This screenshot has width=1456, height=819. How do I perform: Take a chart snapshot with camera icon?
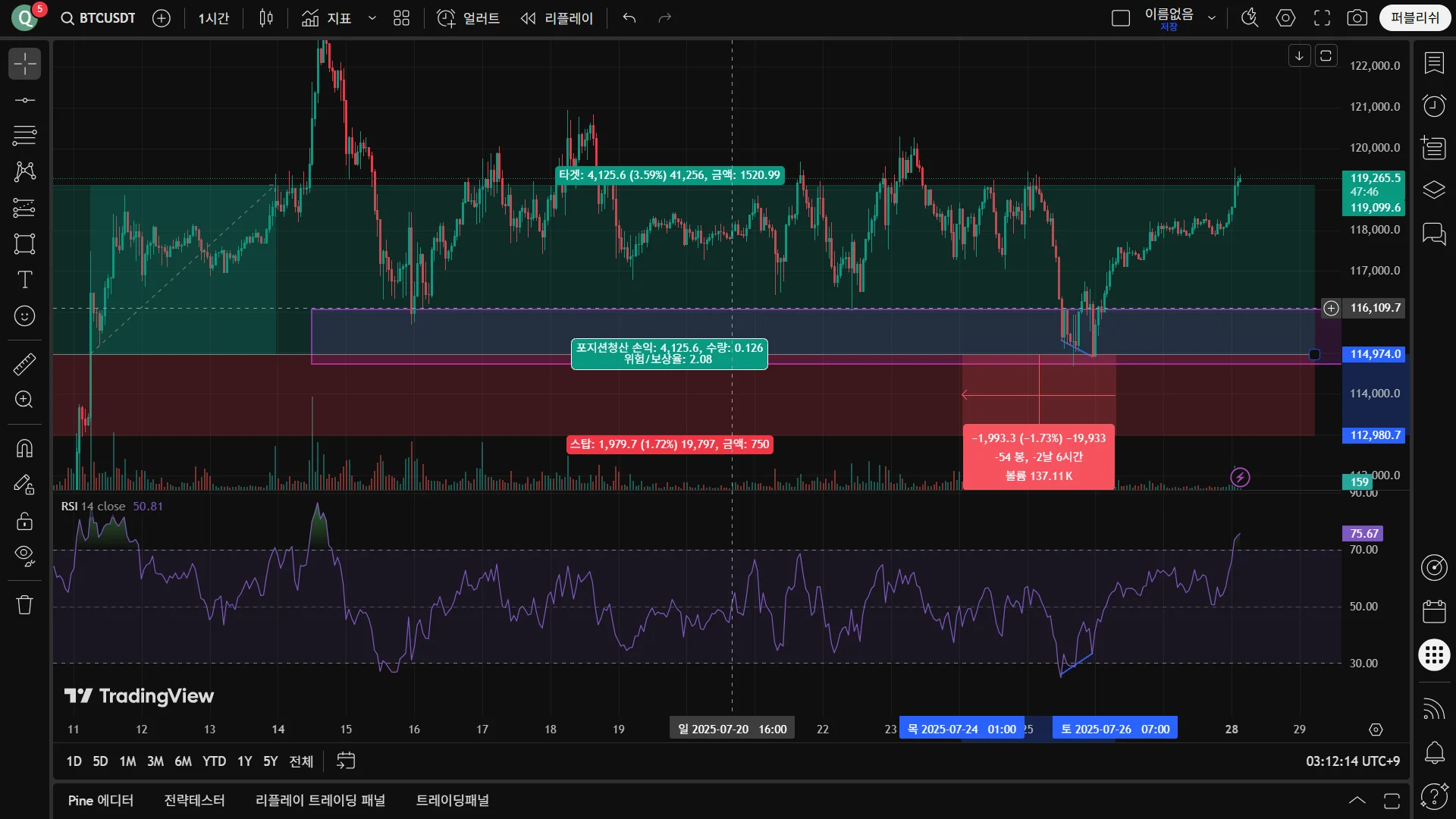(x=1357, y=17)
